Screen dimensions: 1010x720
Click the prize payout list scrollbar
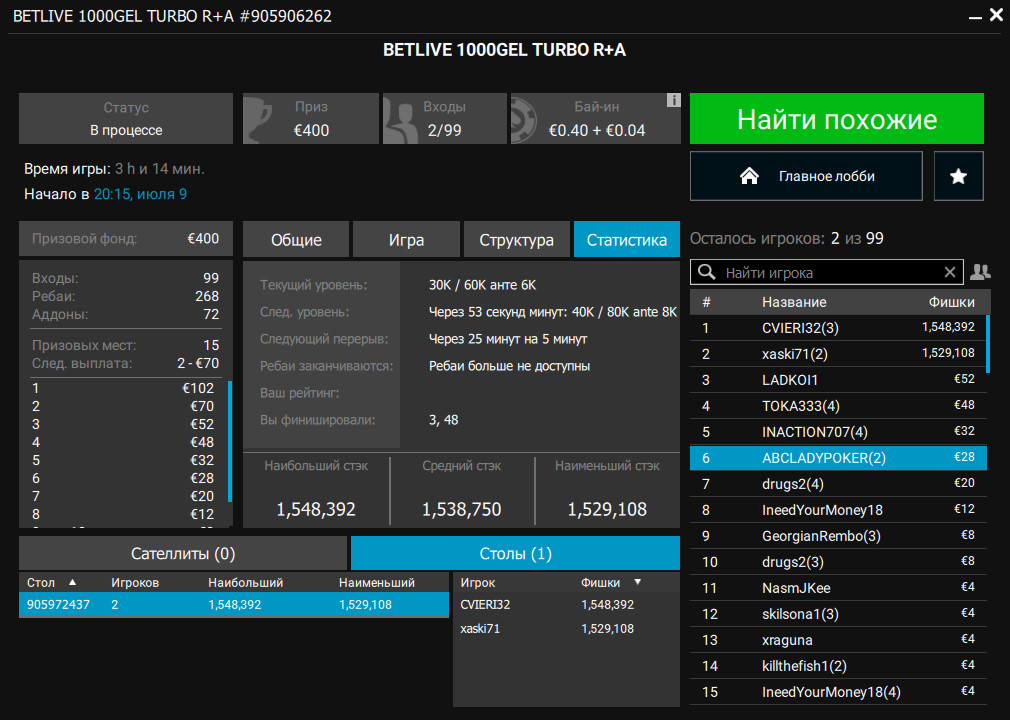pyautogui.click(x=230, y=440)
